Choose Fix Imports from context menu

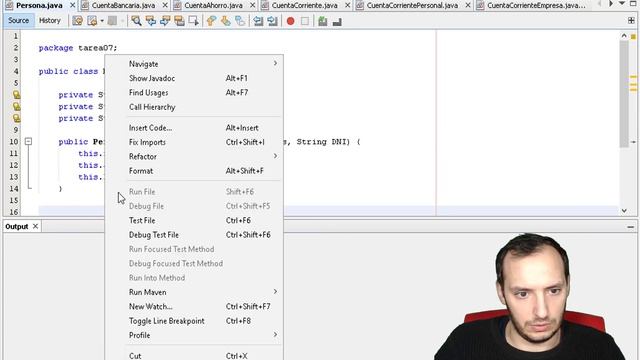click(x=194, y=142)
